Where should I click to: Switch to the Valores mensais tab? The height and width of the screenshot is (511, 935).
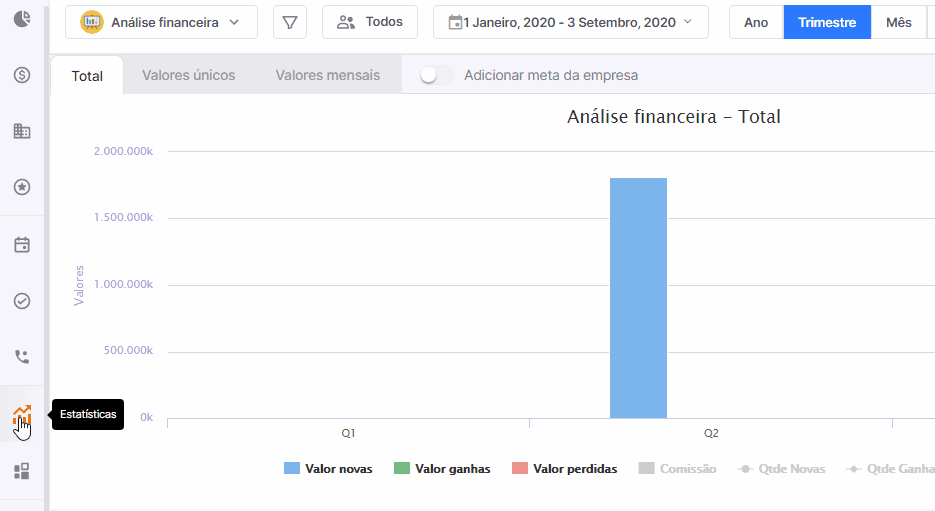327,75
